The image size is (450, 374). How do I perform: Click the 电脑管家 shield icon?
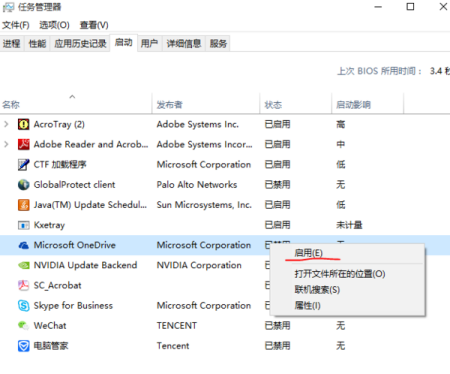[23, 346]
